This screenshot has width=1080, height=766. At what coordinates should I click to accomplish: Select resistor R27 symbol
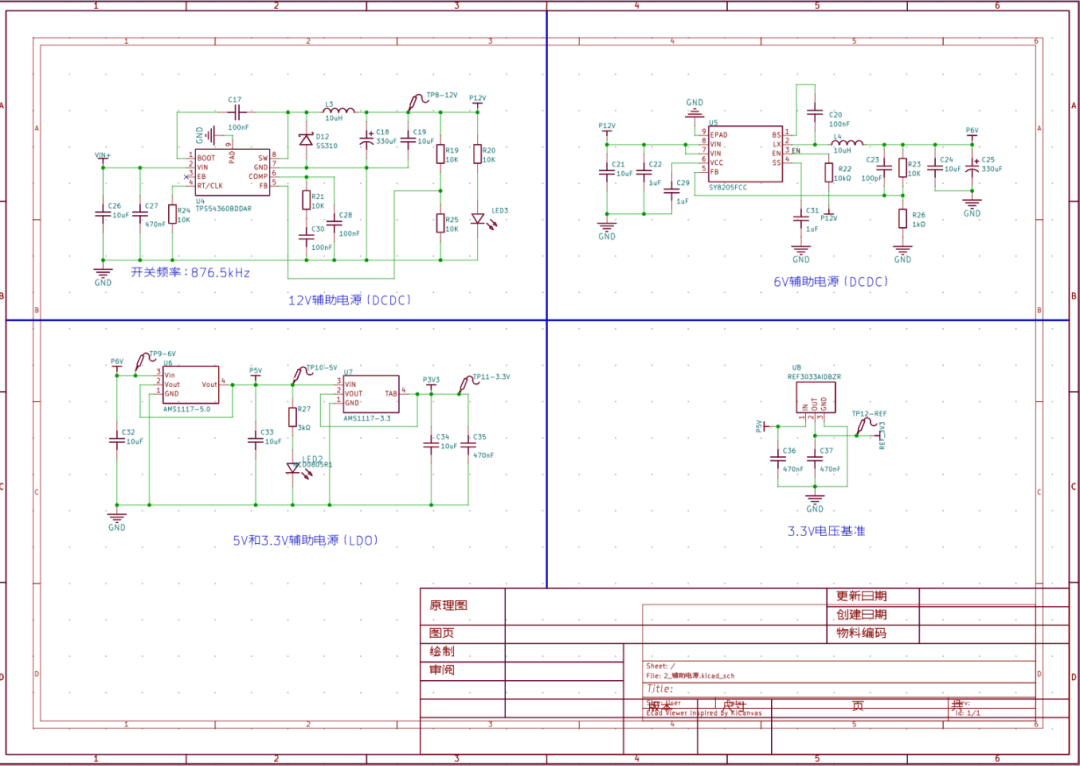[x=293, y=417]
